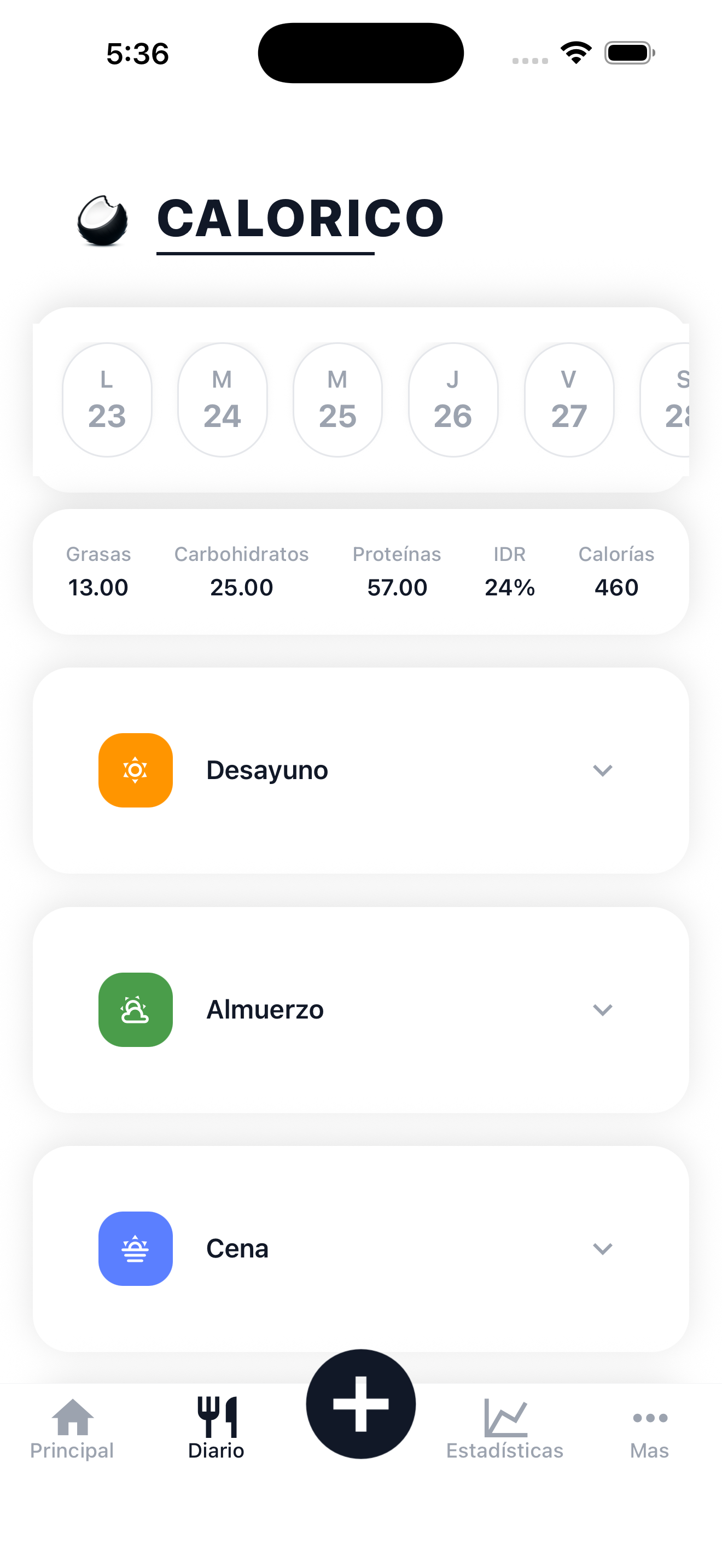The width and height of the screenshot is (722, 1568).
Task: Expand the Almuerzo section chevron
Action: click(602, 1010)
